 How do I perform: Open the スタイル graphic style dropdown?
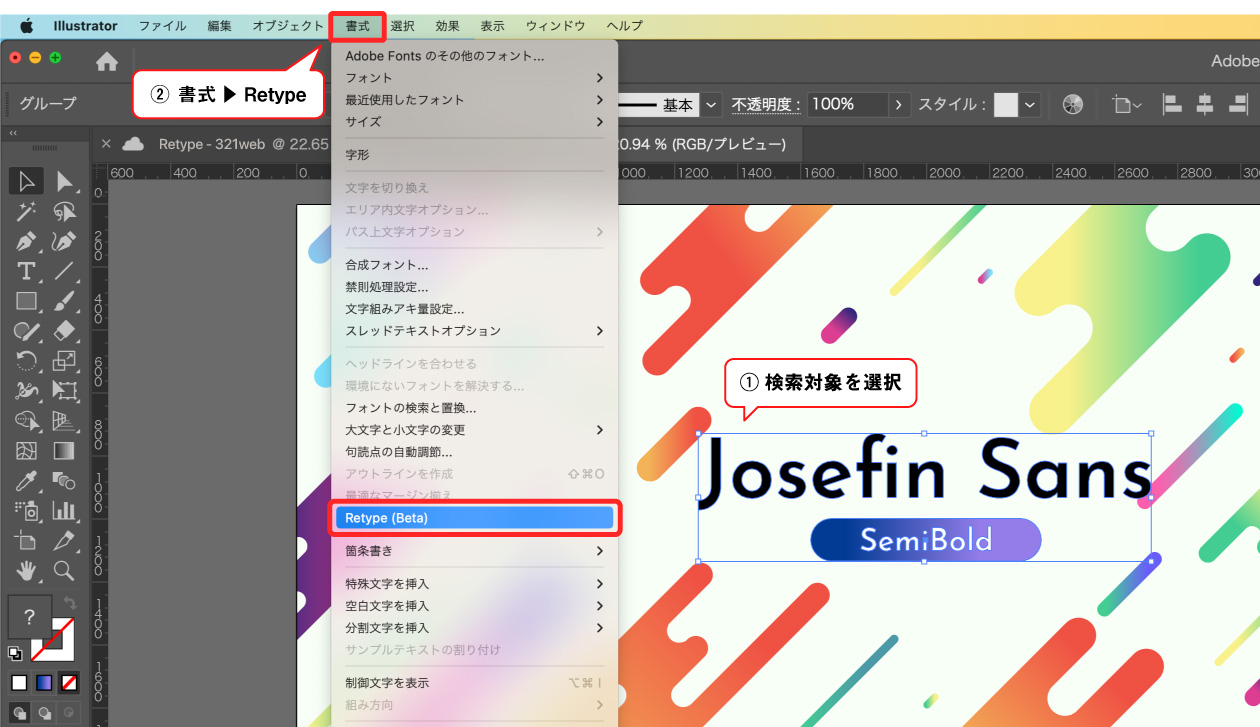click(x=1030, y=104)
